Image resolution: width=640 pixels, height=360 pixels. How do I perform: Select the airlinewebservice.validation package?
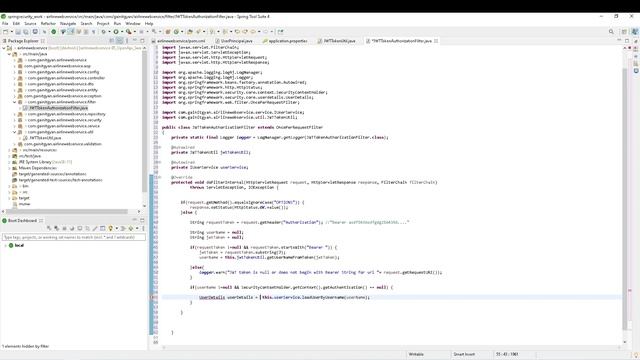tap(60, 144)
